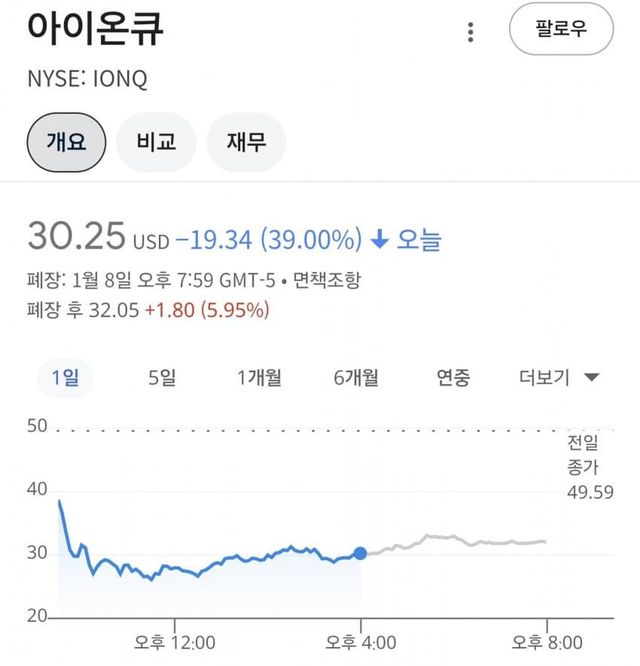Click the NYSE: IONQ ticker text
The width and height of the screenshot is (640, 666).
click(87, 81)
